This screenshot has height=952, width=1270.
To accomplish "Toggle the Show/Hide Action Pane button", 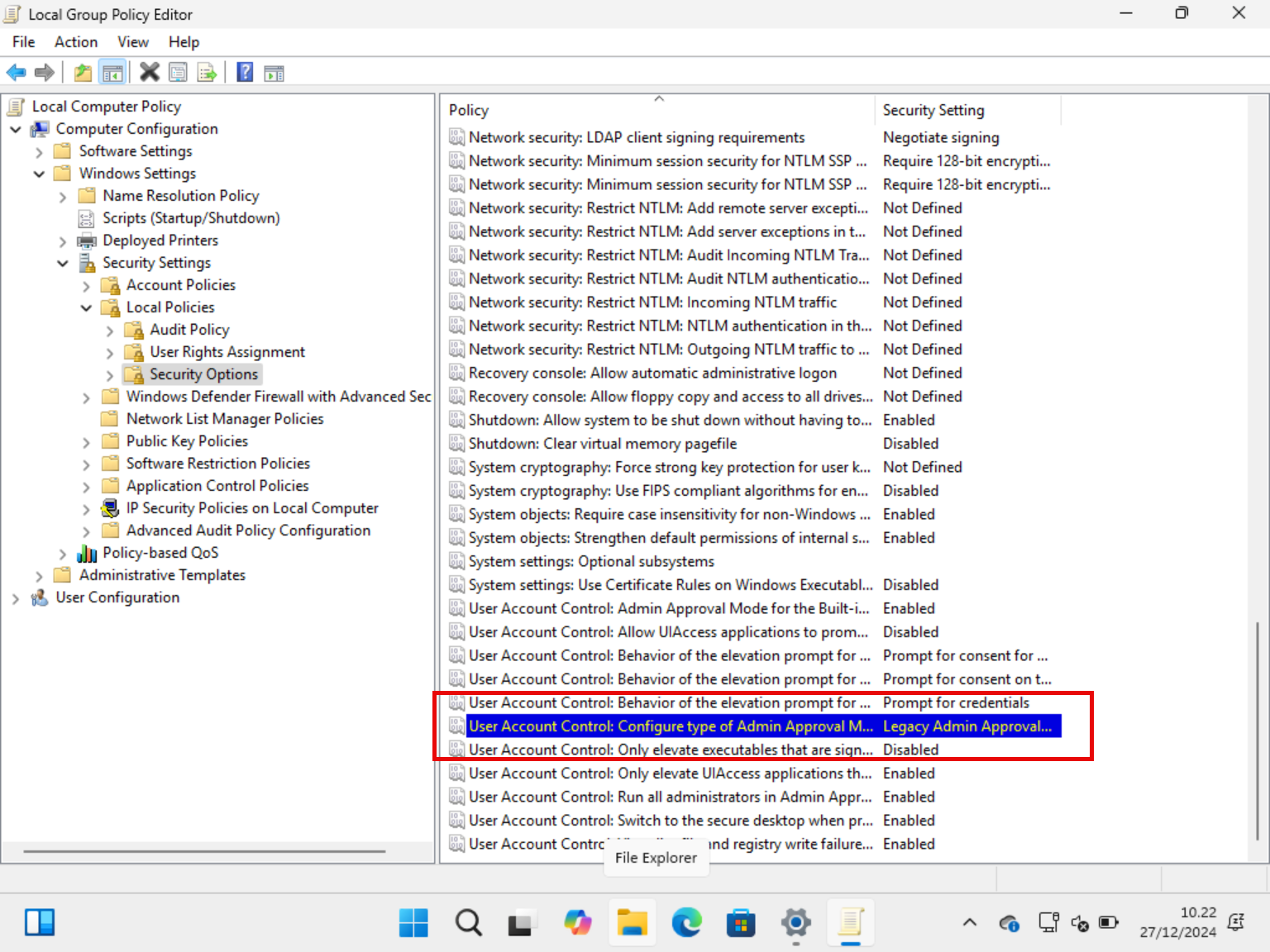I will 274,73.
